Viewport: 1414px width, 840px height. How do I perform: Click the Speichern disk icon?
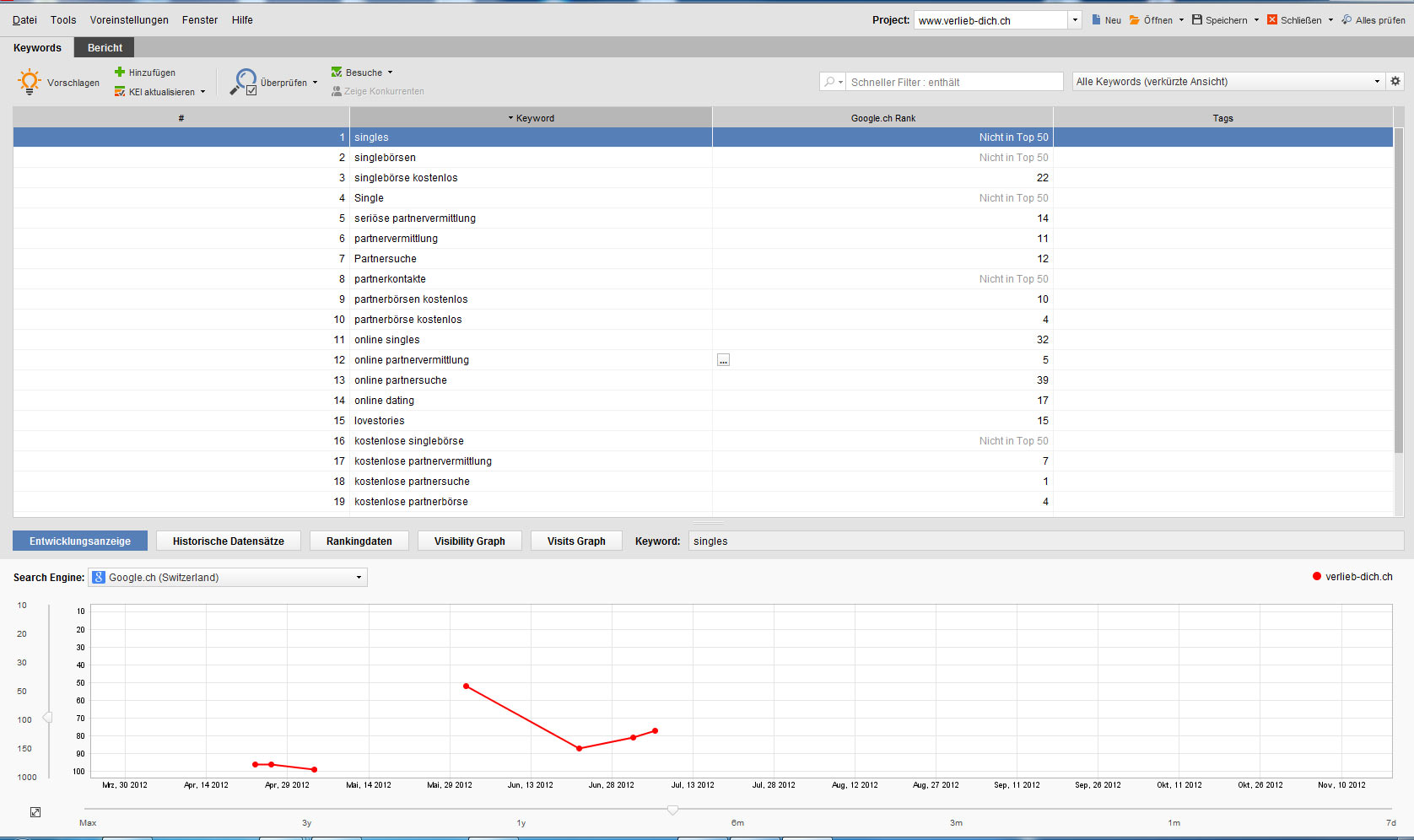tap(1197, 19)
